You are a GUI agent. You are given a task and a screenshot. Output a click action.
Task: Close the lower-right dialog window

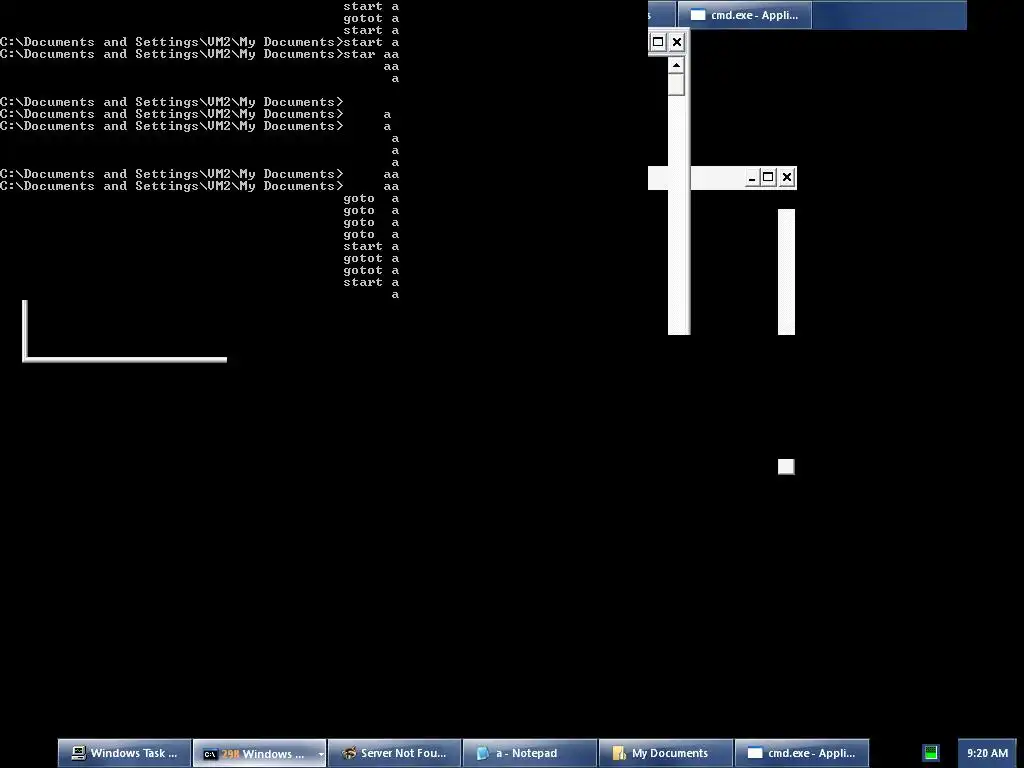[x=787, y=177]
